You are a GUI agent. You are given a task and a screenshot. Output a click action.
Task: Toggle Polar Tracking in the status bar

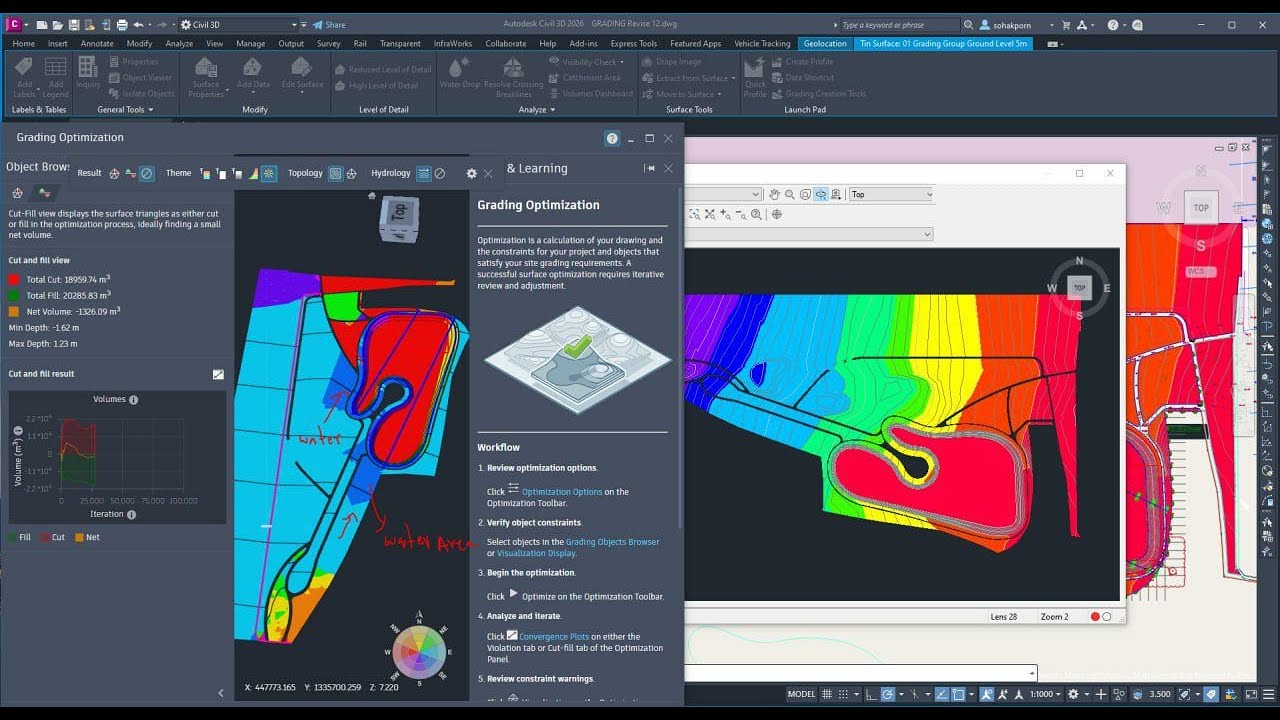point(888,694)
